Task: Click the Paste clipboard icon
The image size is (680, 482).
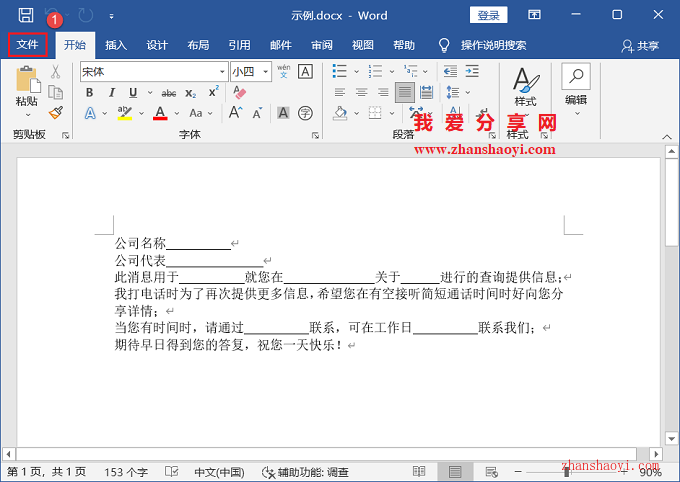Action: (x=28, y=81)
